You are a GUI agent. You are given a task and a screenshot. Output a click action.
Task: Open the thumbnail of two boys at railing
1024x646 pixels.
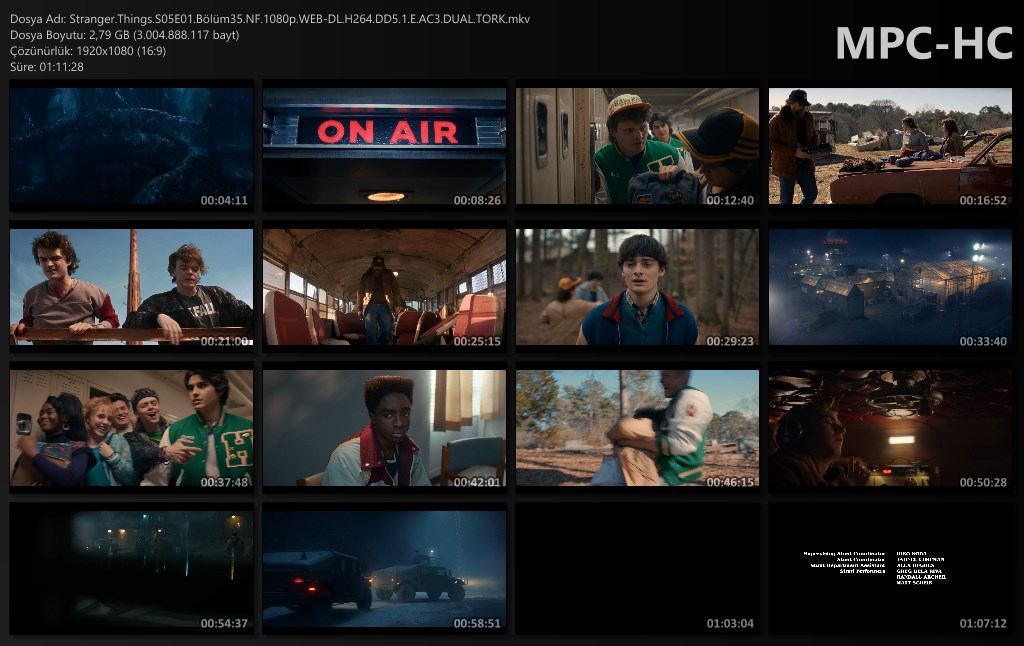pos(131,287)
